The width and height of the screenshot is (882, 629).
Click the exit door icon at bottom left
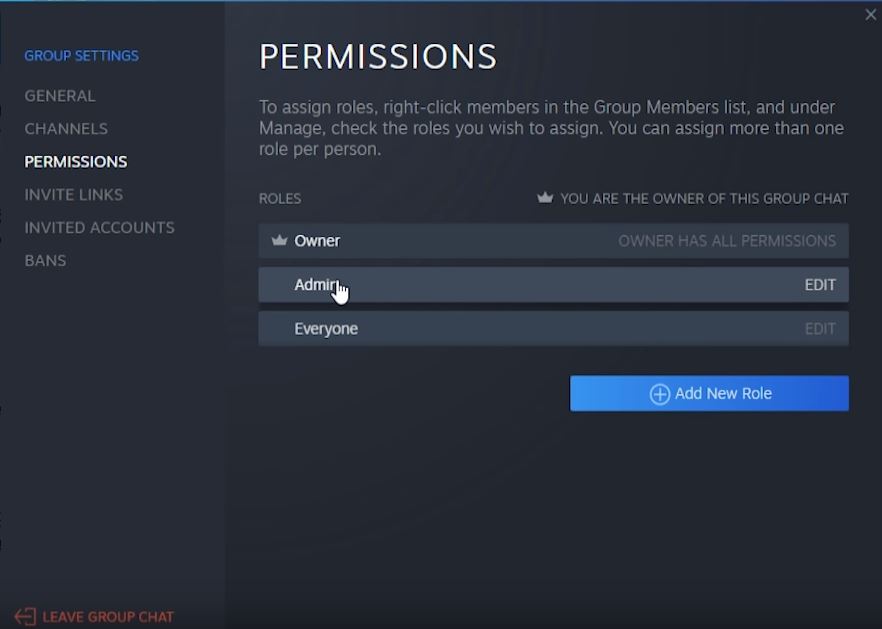tap(25, 617)
